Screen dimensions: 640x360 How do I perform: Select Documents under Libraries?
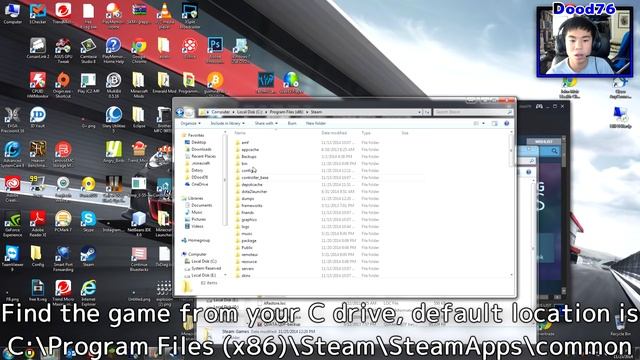202,205
